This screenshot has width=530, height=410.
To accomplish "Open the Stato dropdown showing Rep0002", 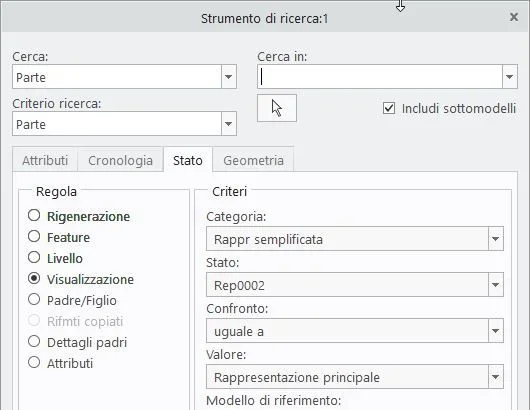I will 496,285.
